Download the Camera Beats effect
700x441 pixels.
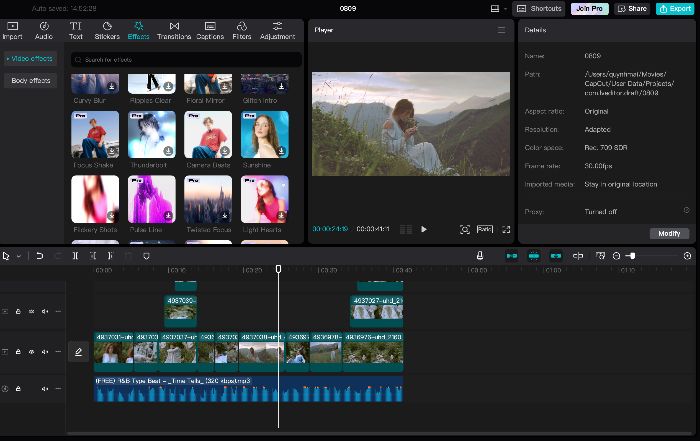225,151
